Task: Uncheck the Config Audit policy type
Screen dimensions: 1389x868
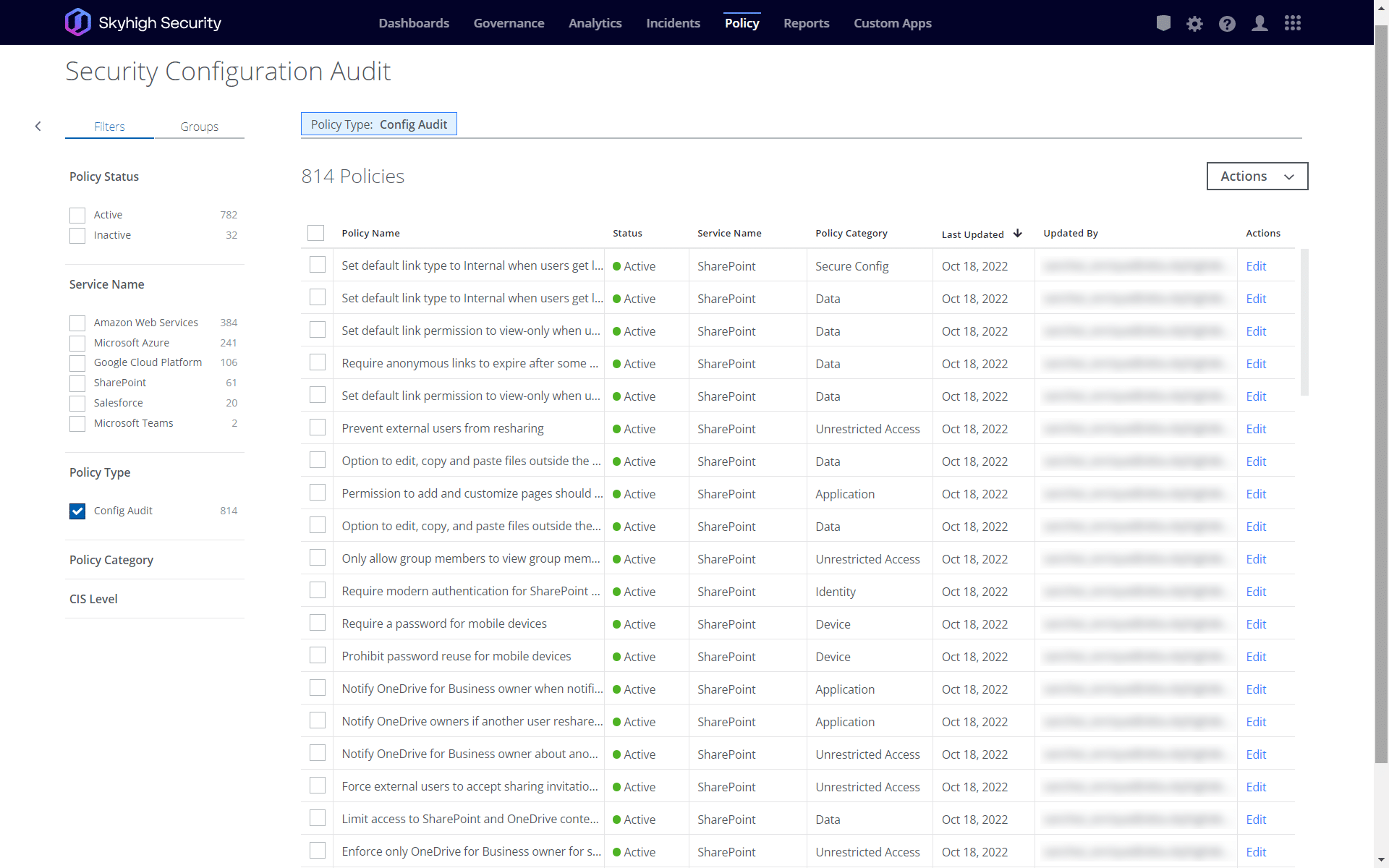Action: coord(77,511)
